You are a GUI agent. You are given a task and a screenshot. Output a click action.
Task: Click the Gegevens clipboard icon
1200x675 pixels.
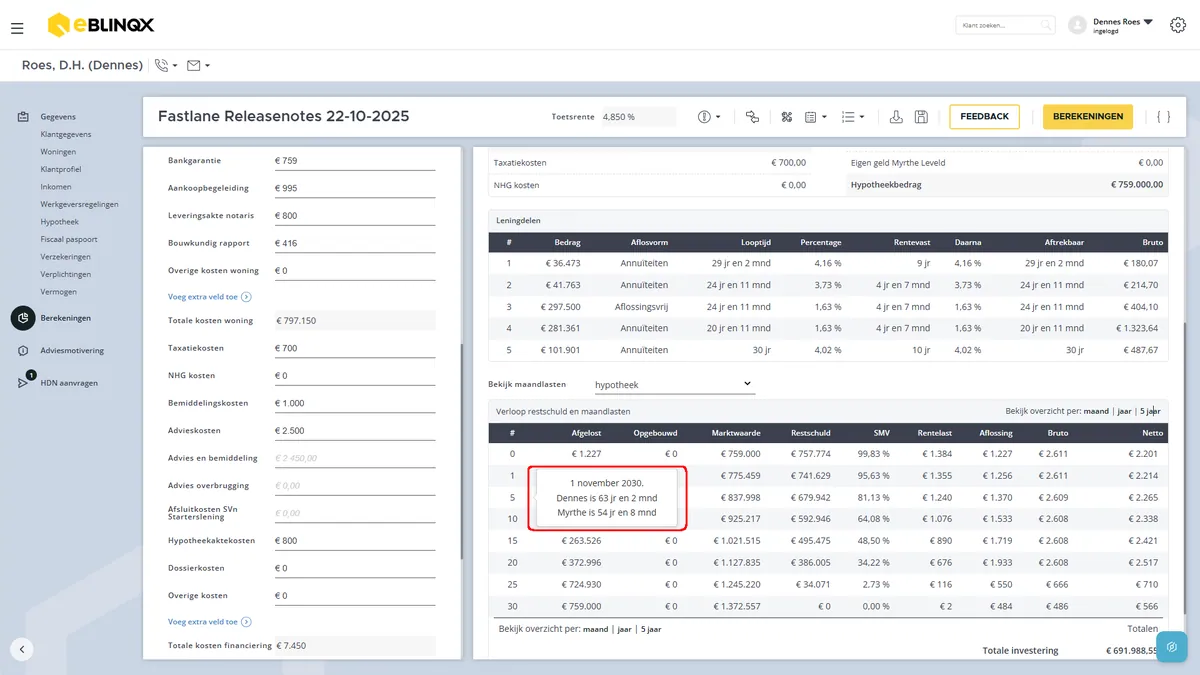22,117
